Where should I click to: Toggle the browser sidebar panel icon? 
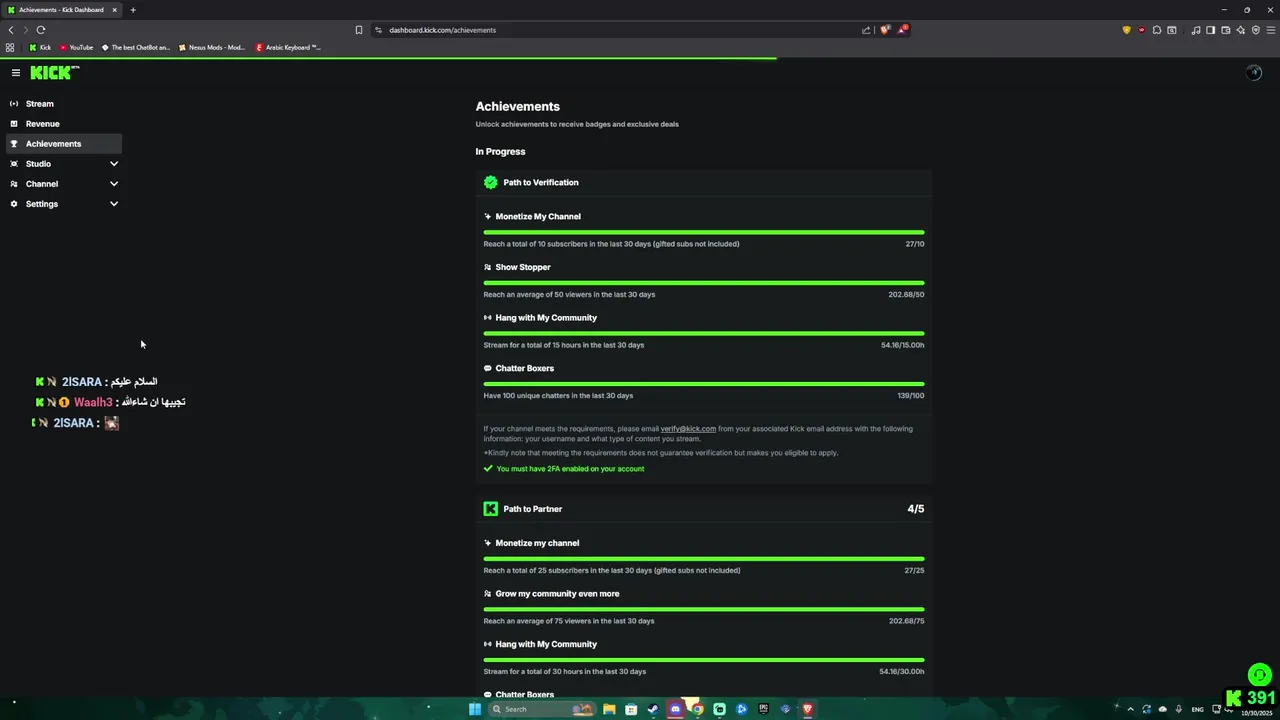pos(1210,30)
